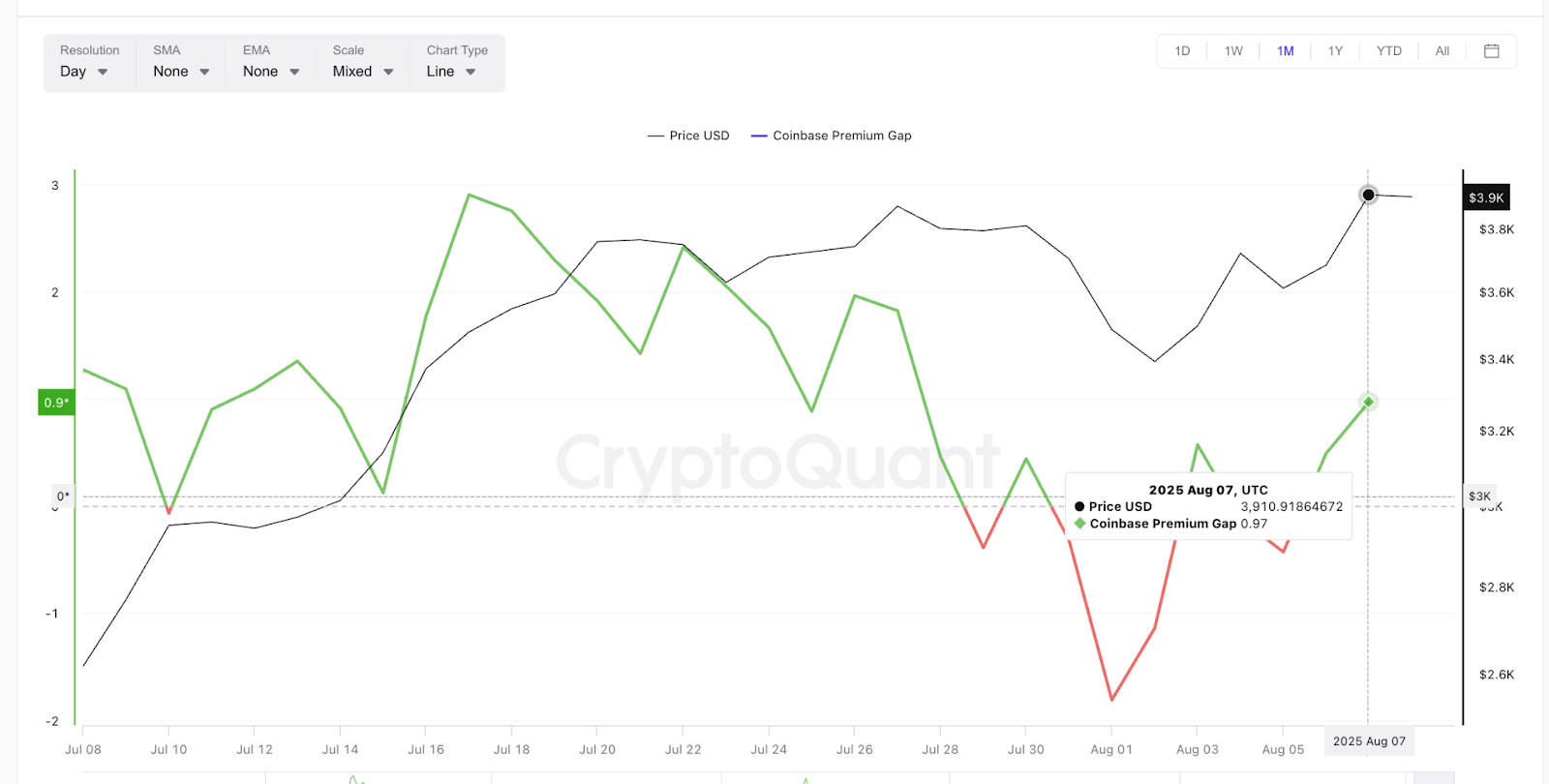Image resolution: width=1549 pixels, height=784 pixels.
Task: Click the black price marker dot on chart
Action: click(1368, 196)
